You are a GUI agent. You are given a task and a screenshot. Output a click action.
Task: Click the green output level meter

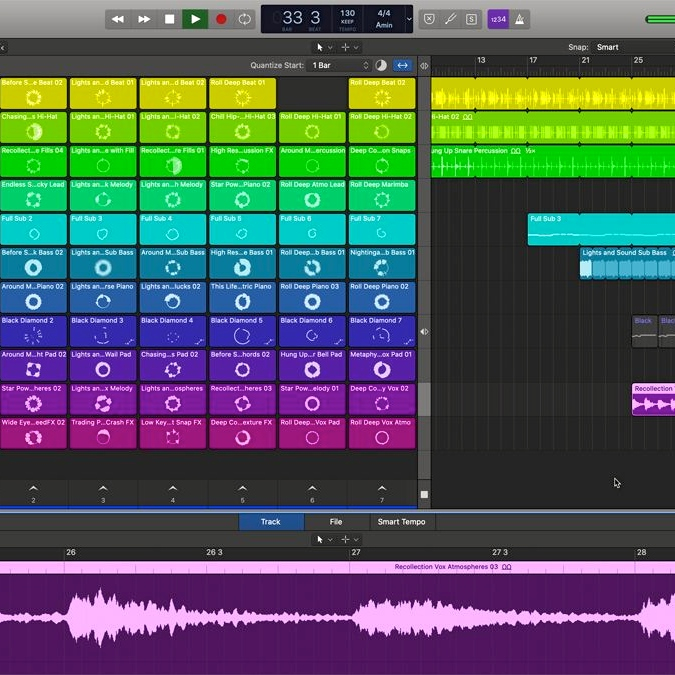[660, 19]
